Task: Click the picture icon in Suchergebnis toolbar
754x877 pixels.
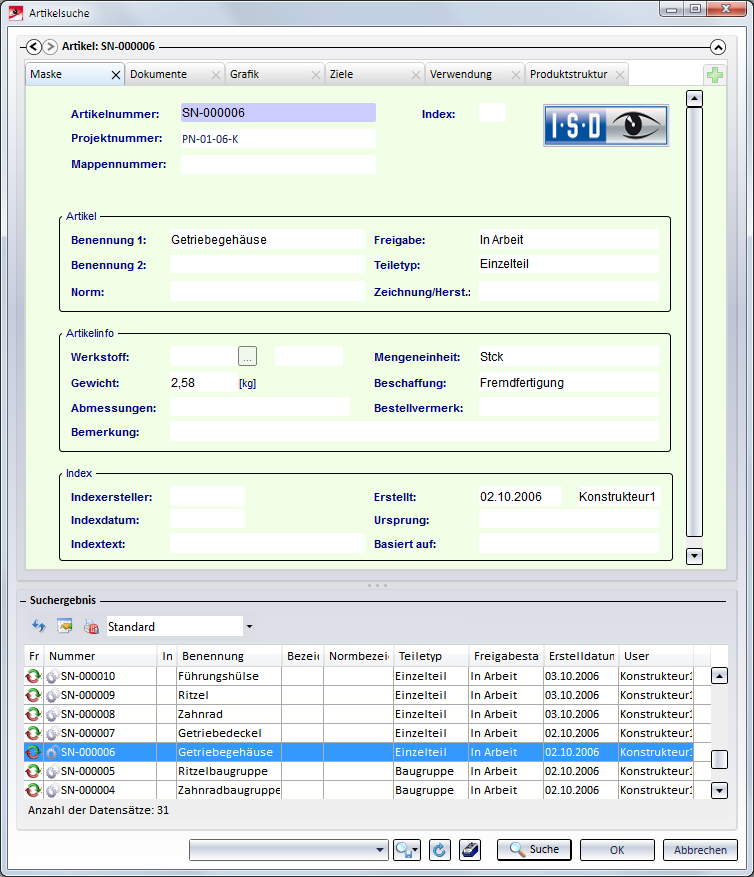Action: point(65,627)
